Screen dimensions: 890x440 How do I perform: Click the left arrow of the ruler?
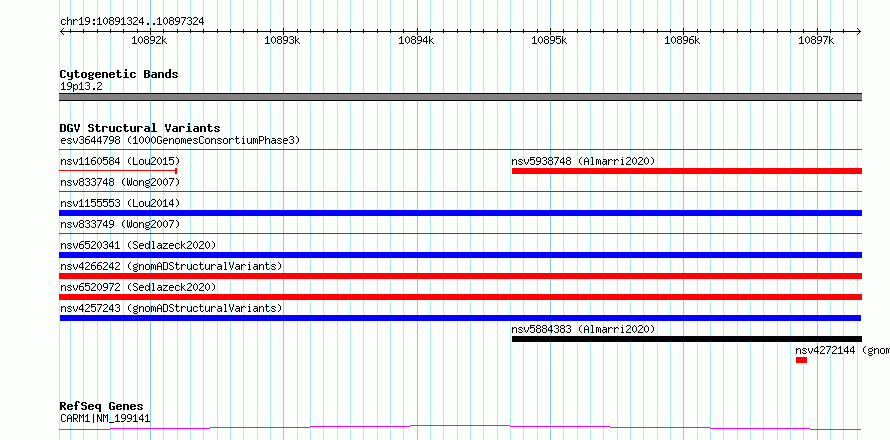62,31
